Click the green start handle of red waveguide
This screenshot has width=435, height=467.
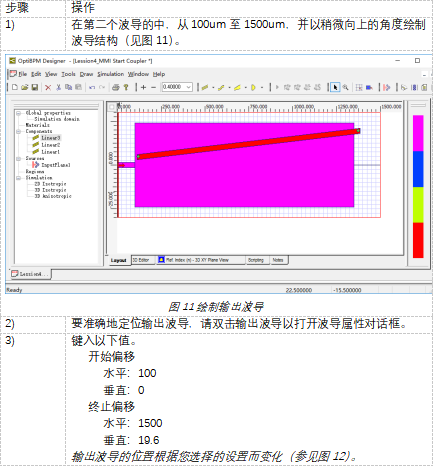pyautogui.click(x=138, y=156)
